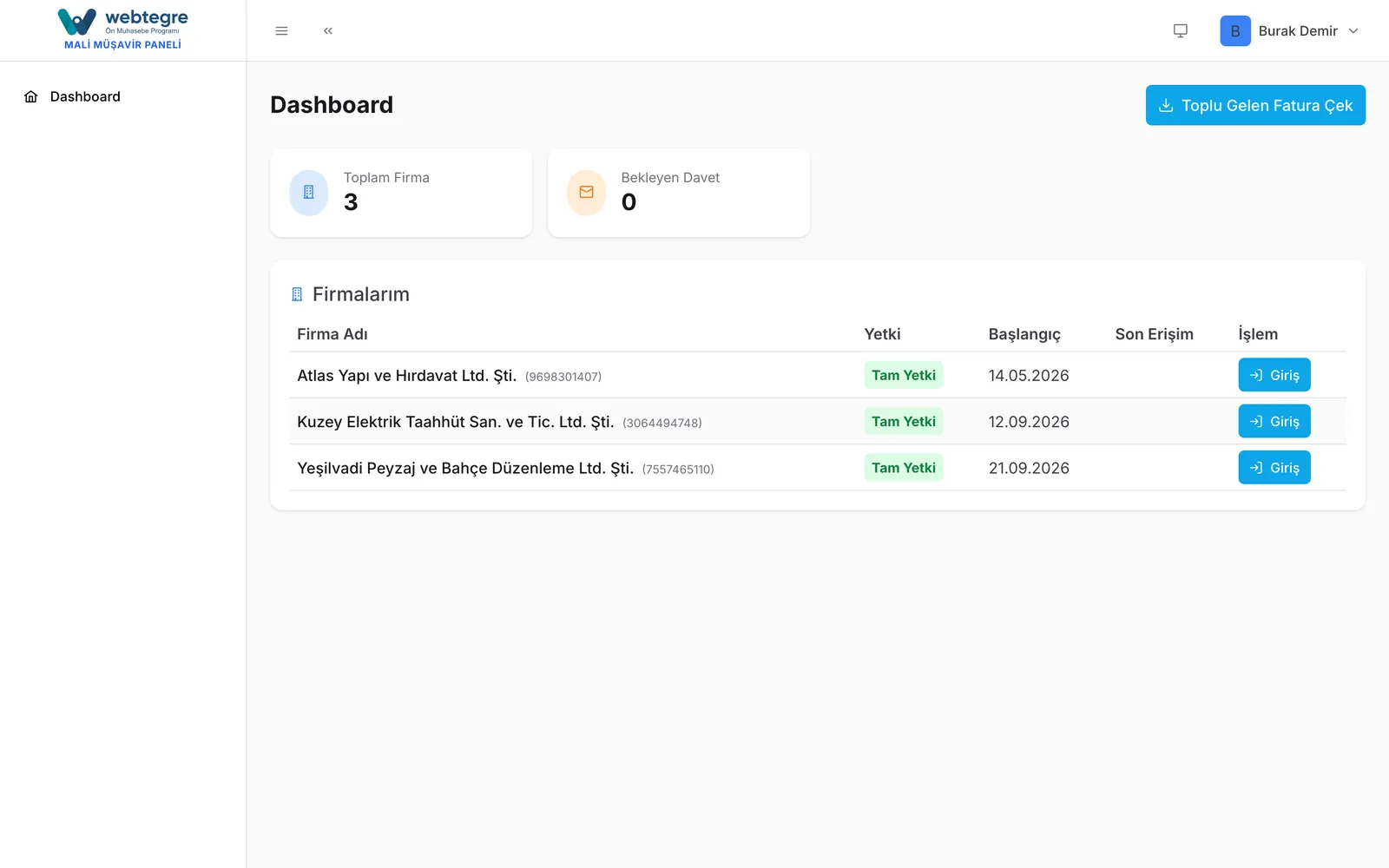This screenshot has width=1389, height=868.
Task: Click Giriş for Kuzey Elektrik Taahhüt
Action: click(x=1274, y=421)
